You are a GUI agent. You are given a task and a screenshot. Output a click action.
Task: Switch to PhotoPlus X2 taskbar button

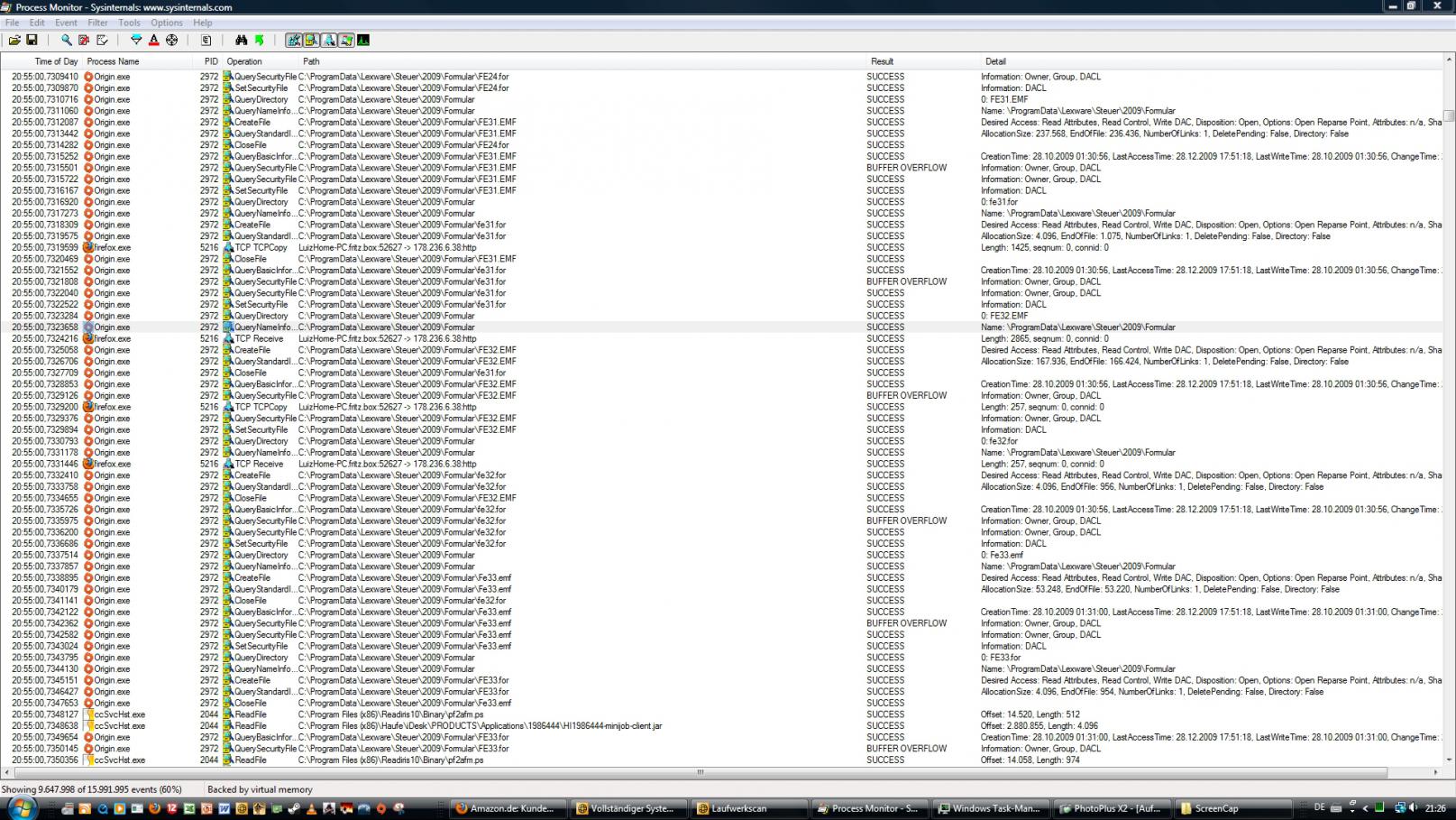coord(1111,808)
